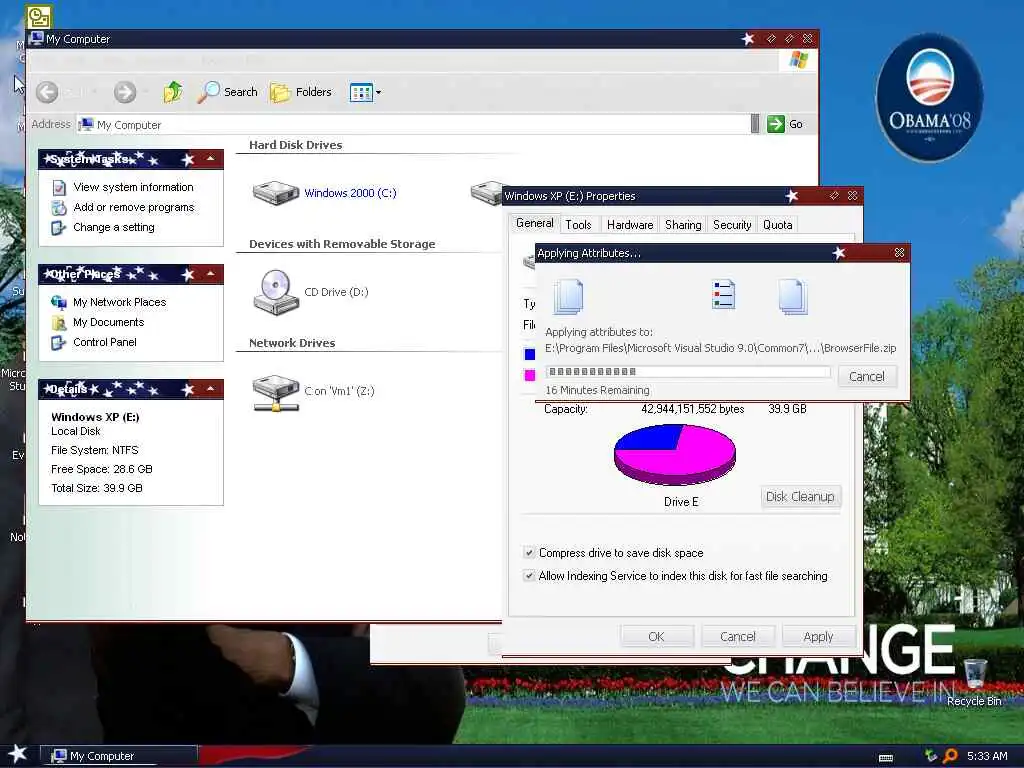This screenshot has height=768, width=1024.
Task: Click the Forward arrow toolbar button
Action: [125, 92]
